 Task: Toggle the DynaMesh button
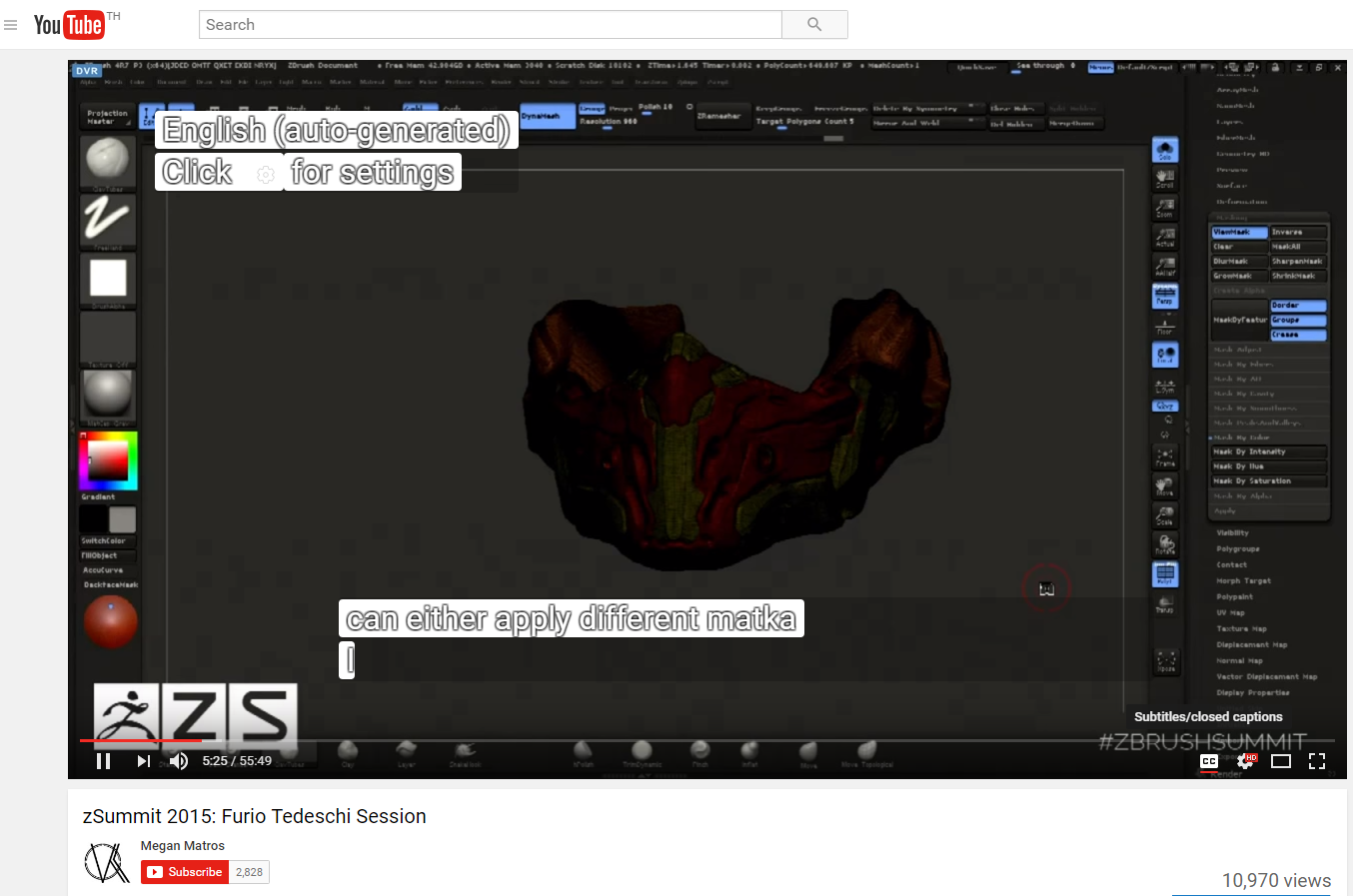point(548,116)
